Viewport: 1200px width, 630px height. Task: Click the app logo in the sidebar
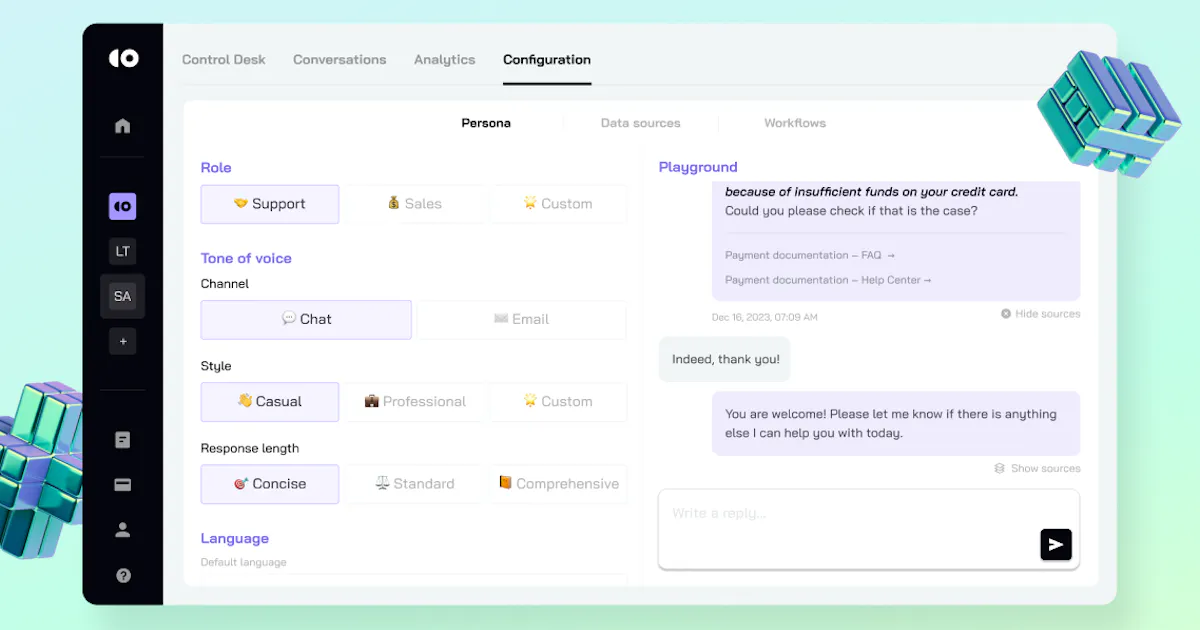tap(123, 59)
